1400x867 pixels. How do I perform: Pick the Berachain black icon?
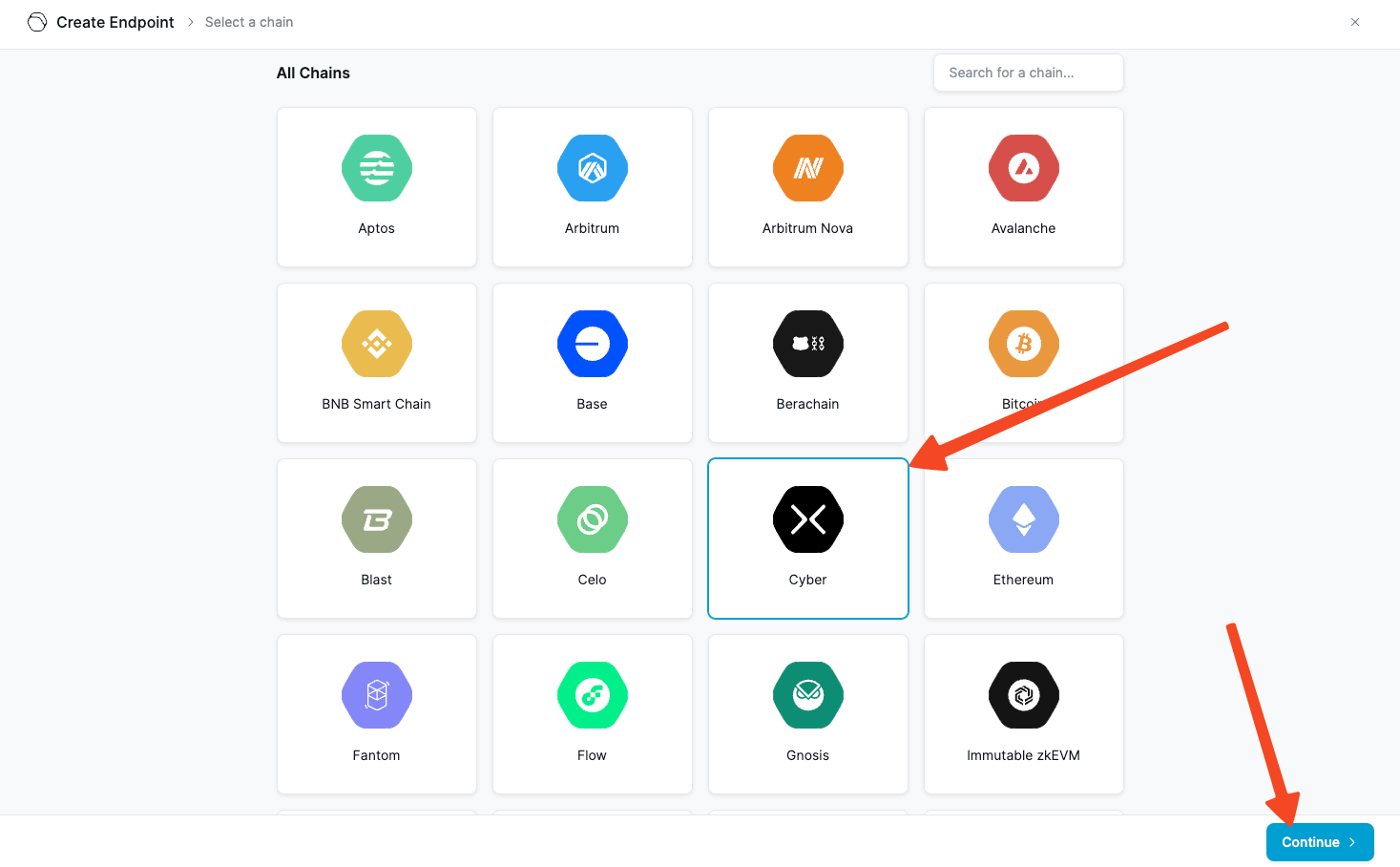(x=808, y=344)
